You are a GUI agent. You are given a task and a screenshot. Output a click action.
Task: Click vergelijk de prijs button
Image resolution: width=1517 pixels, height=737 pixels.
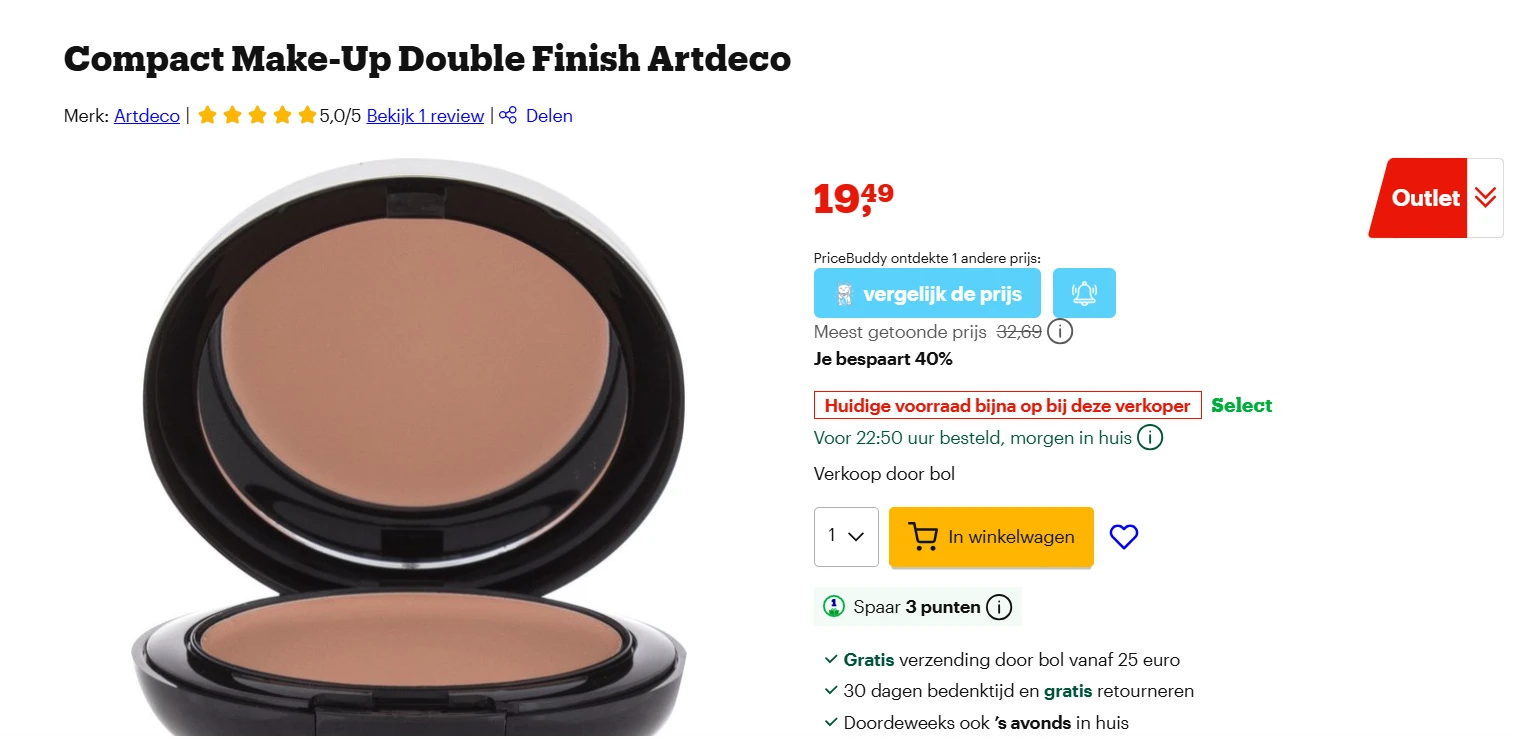click(927, 293)
